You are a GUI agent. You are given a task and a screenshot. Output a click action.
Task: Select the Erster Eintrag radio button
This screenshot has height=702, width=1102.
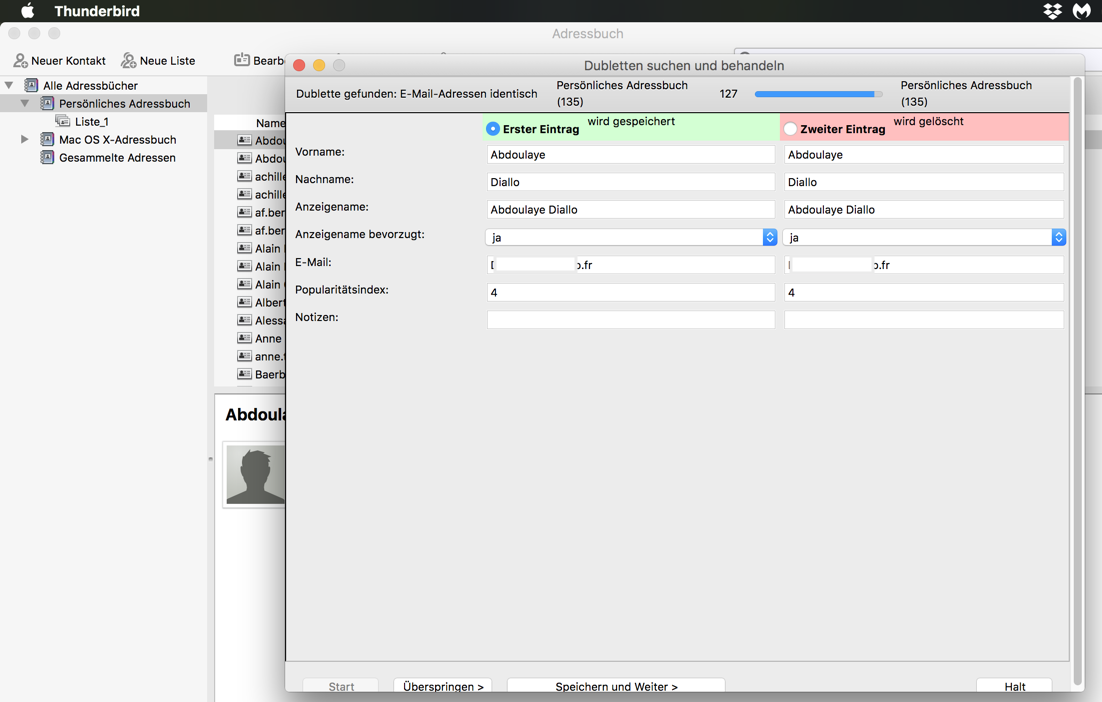point(493,129)
